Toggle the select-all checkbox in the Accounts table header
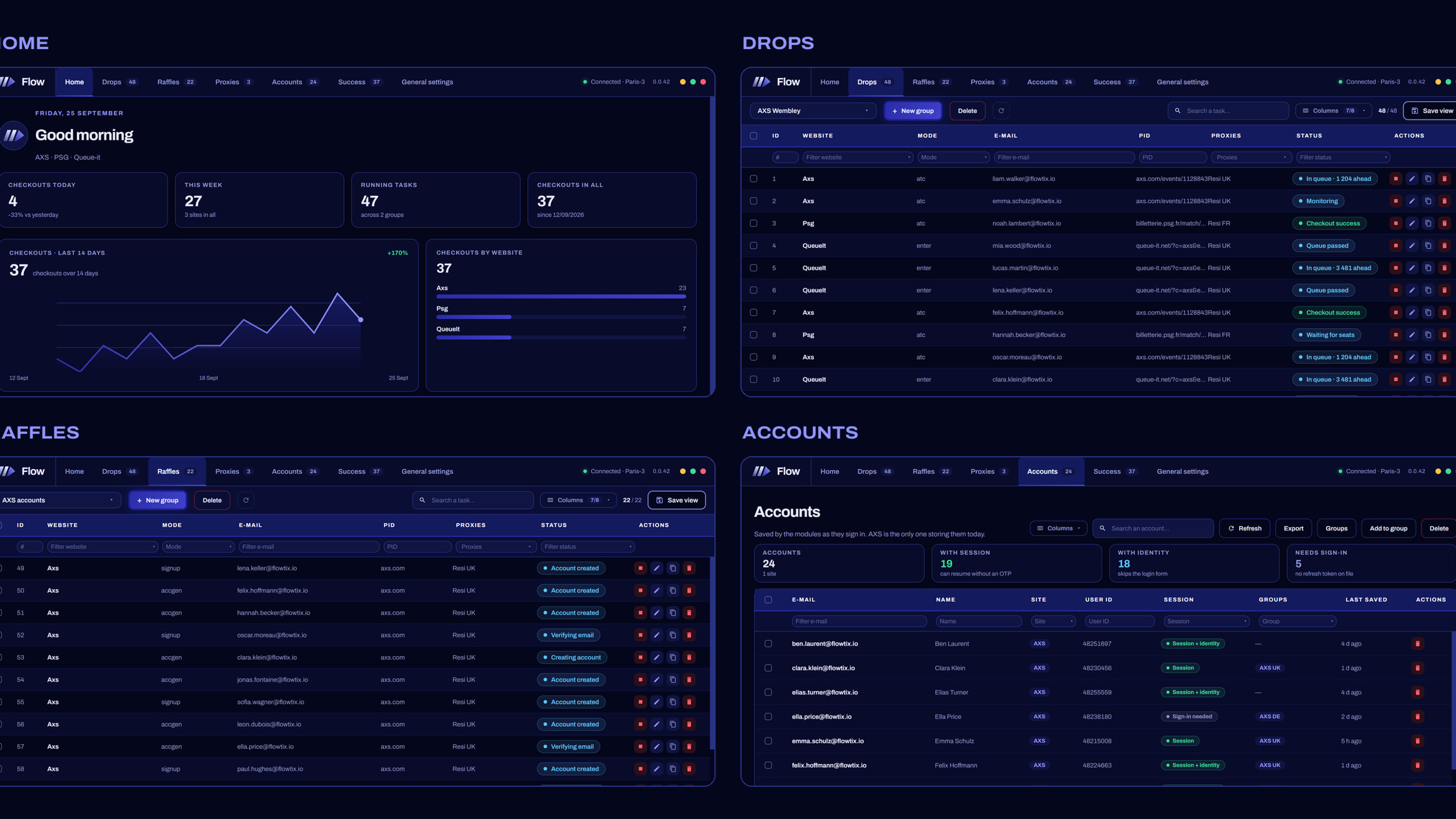 click(768, 599)
